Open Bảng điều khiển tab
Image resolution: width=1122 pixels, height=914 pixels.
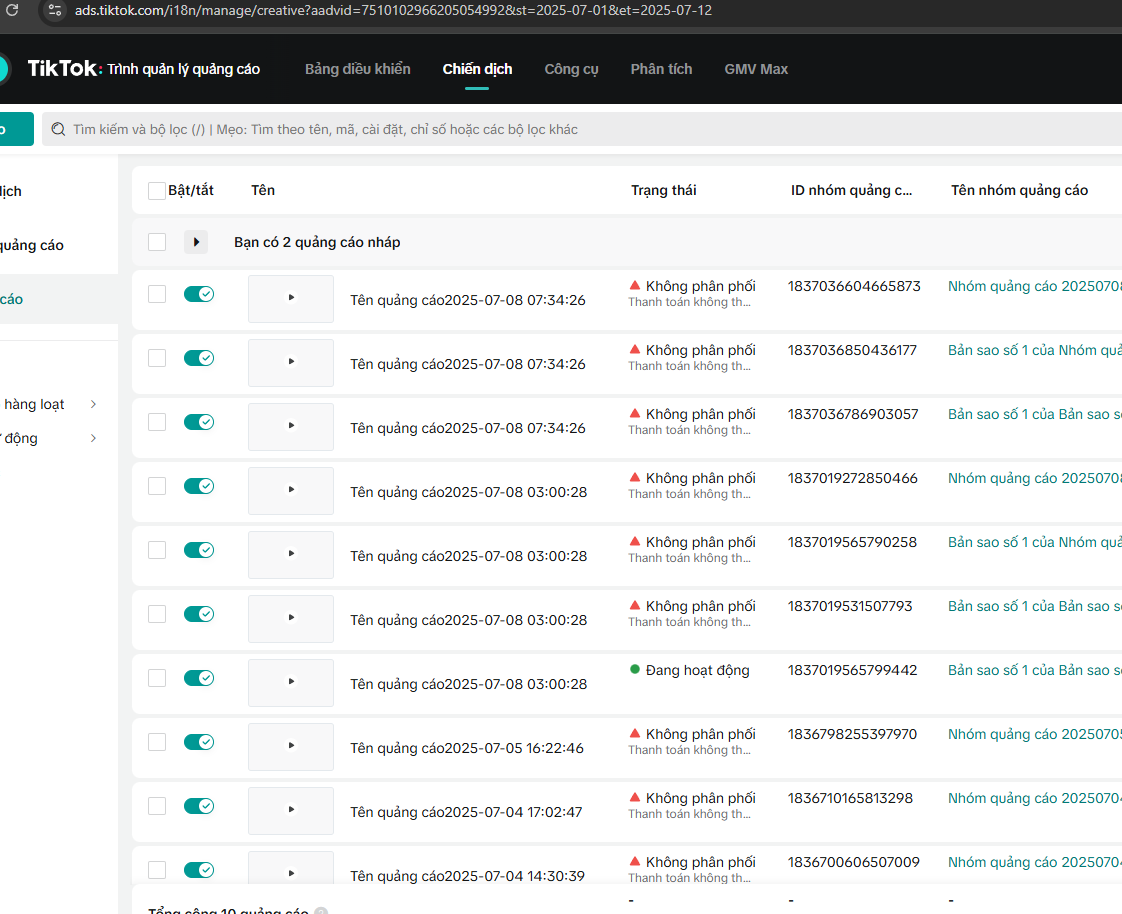click(x=358, y=69)
